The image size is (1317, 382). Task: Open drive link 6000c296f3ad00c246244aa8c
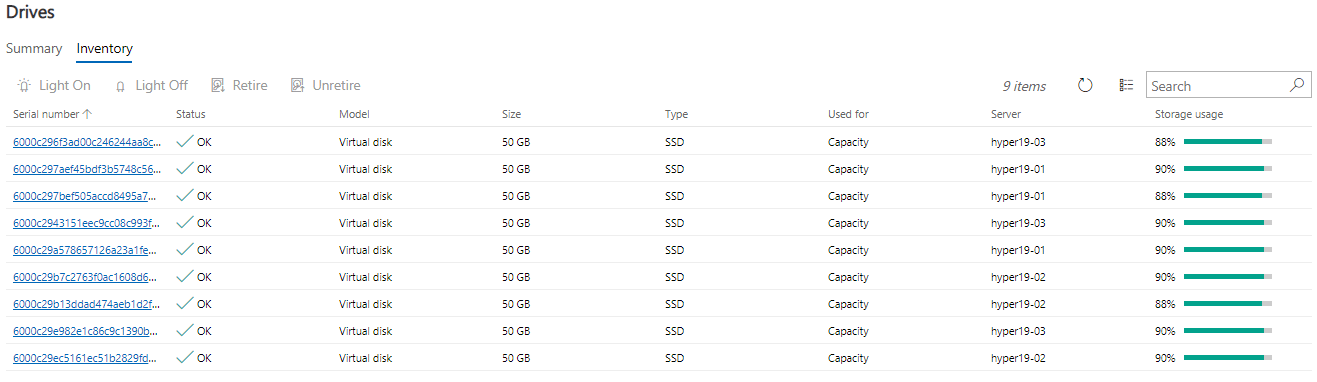click(86, 142)
